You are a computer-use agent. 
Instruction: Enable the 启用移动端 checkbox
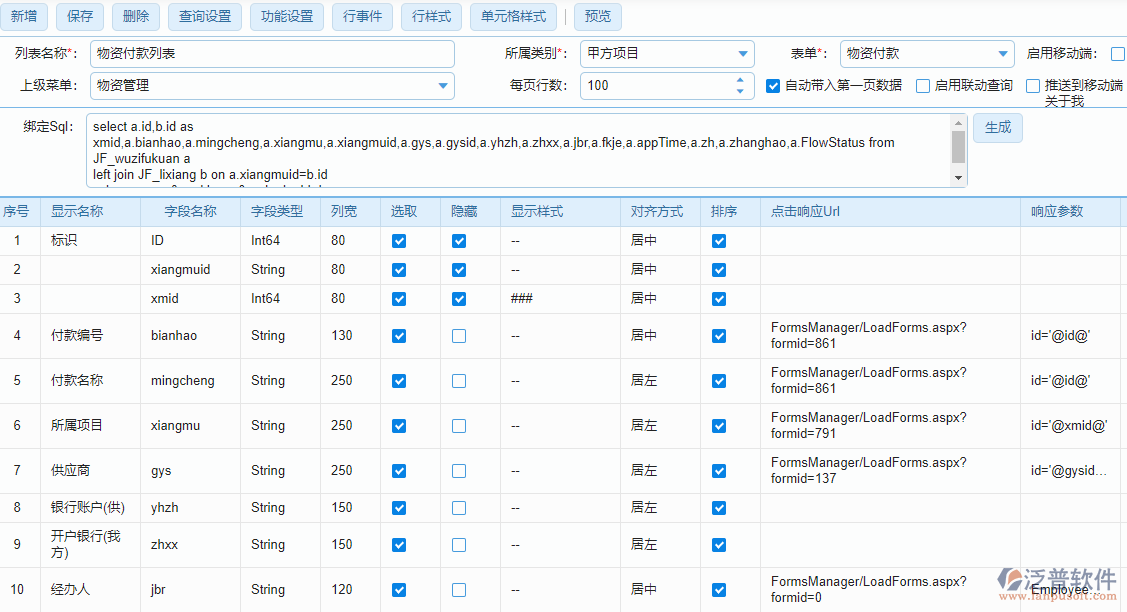tap(1119, 54)
